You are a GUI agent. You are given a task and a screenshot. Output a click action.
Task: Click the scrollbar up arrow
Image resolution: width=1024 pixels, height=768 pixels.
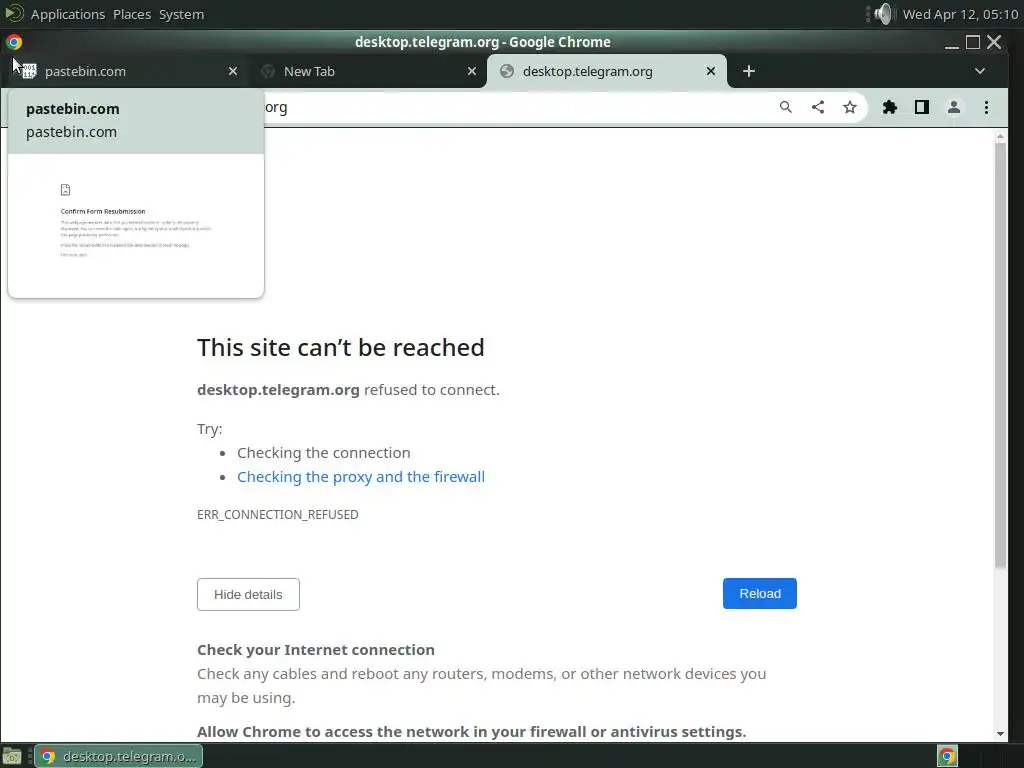click(x=1000, y=136)
